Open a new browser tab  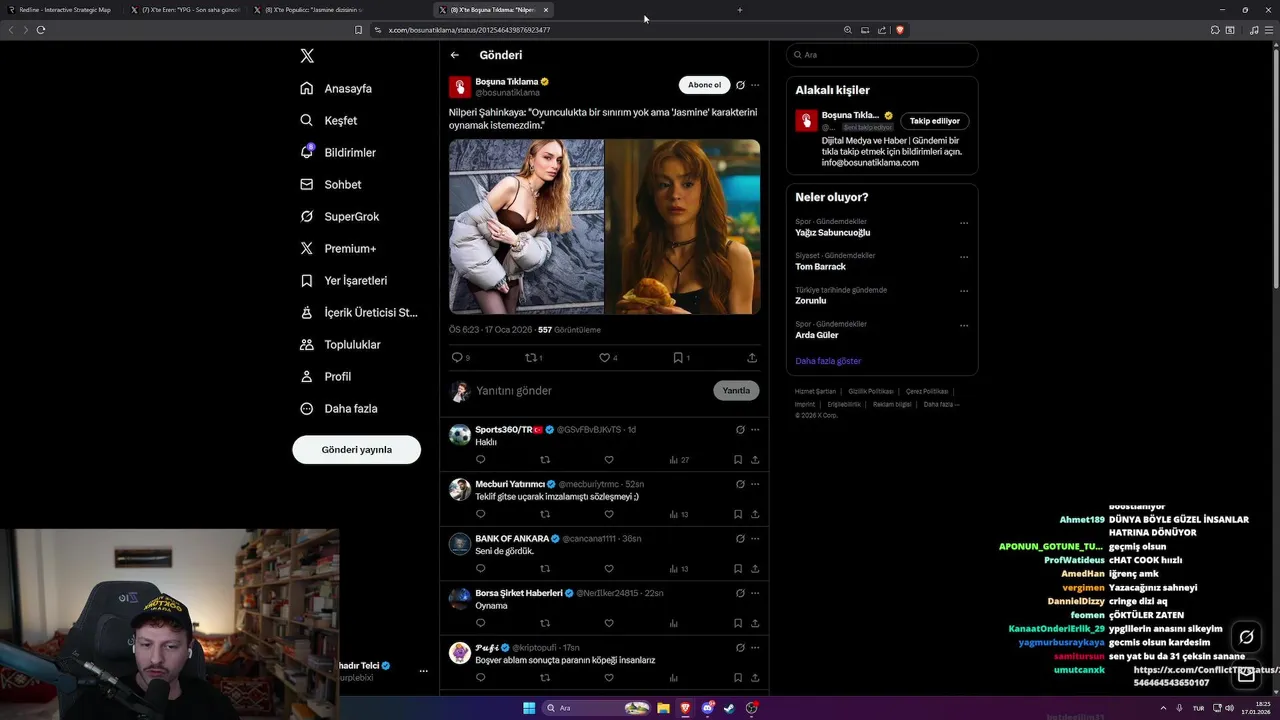[x=740, y=10]
